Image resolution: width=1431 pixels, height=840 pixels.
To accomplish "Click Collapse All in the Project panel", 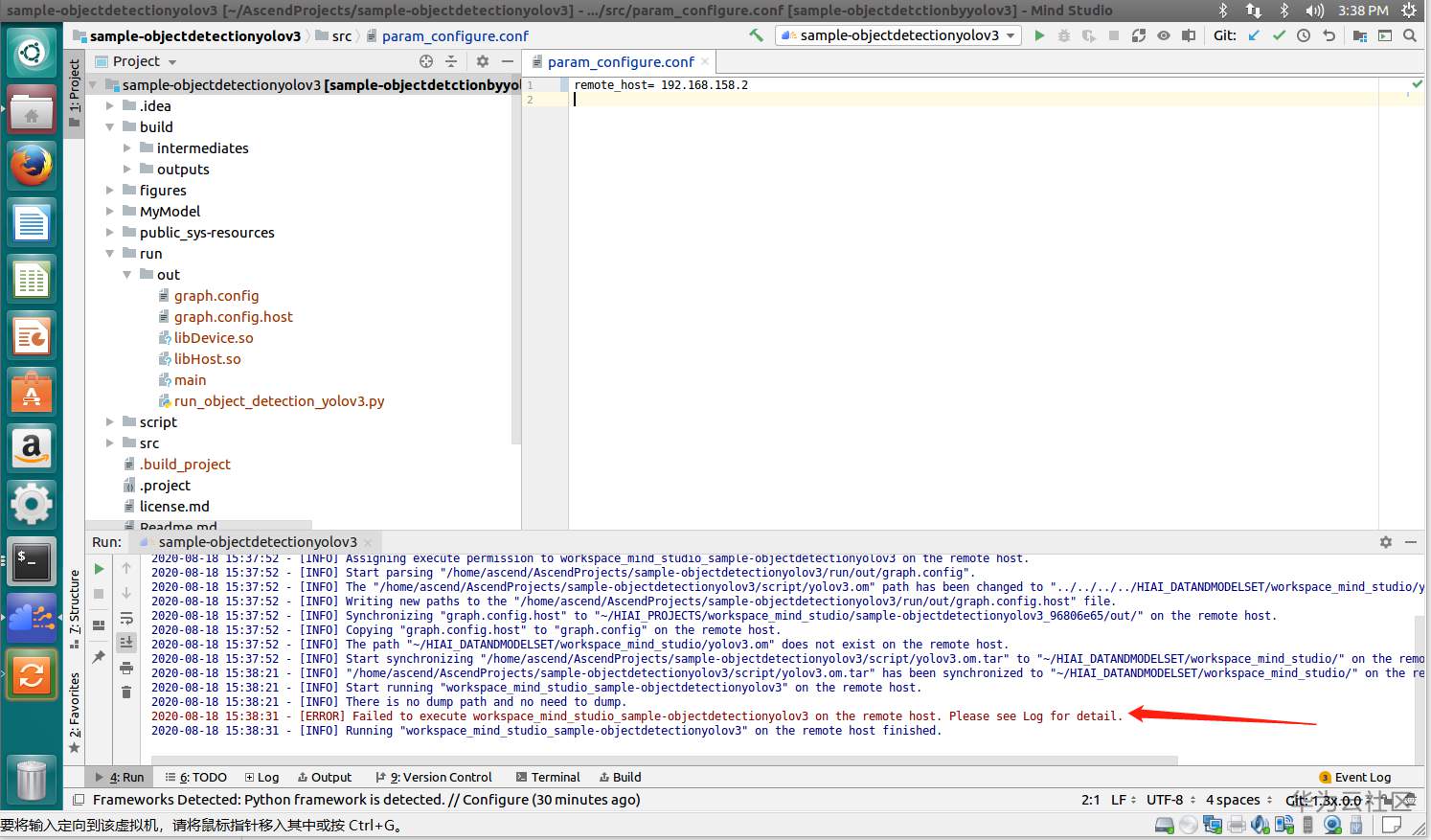I will 451,61.
